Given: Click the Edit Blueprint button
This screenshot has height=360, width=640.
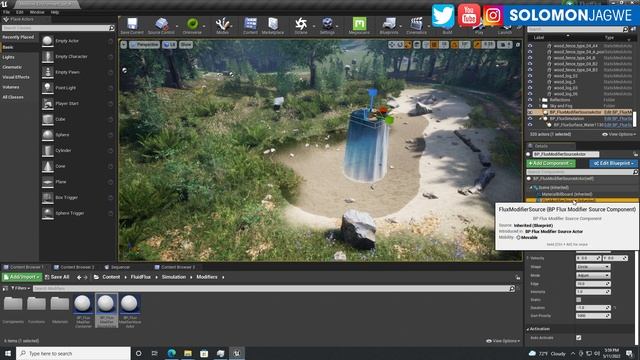Looking at the screenshot, I should (613, 163).
